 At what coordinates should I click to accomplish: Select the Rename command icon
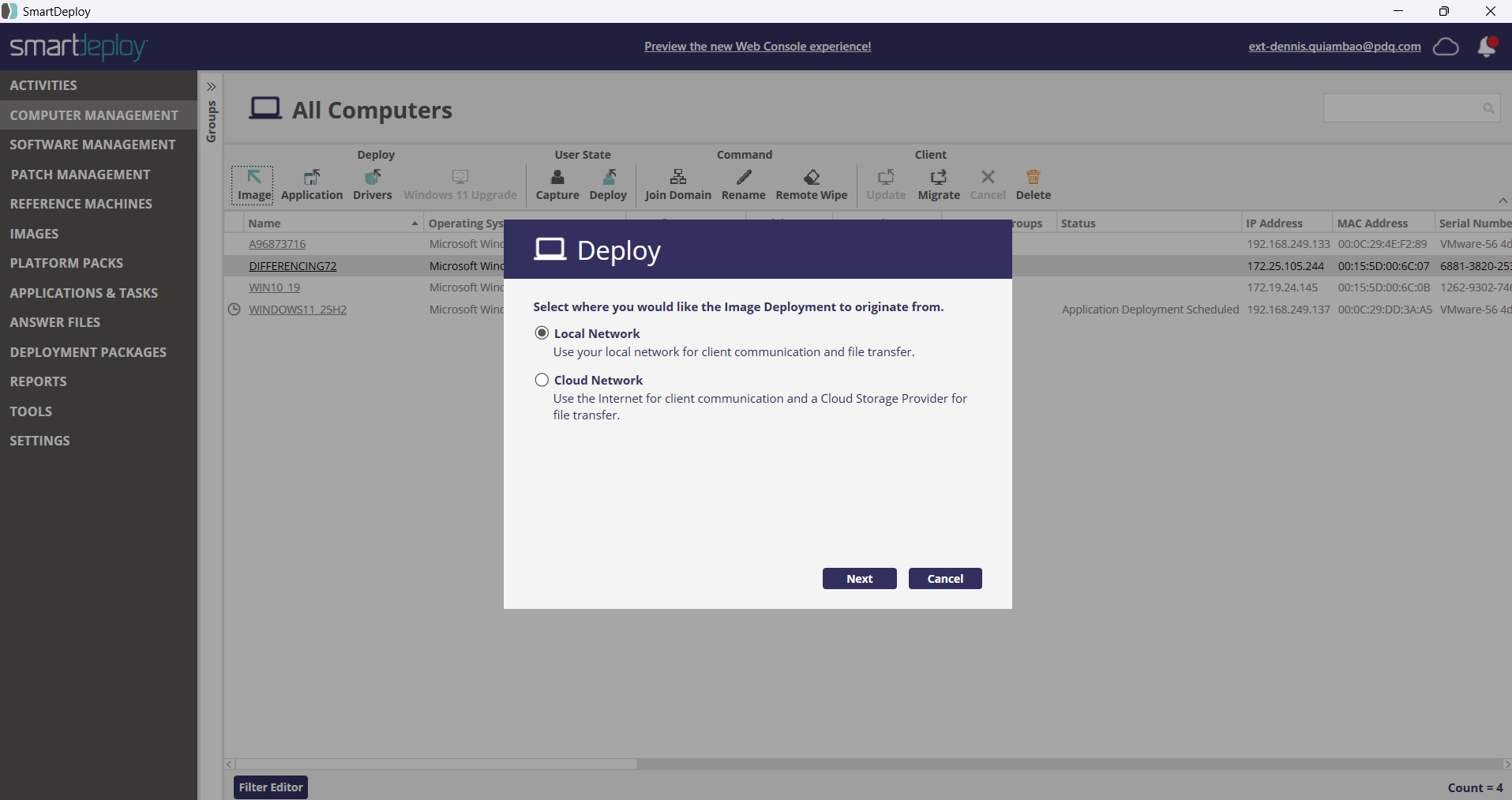[743, 178]
